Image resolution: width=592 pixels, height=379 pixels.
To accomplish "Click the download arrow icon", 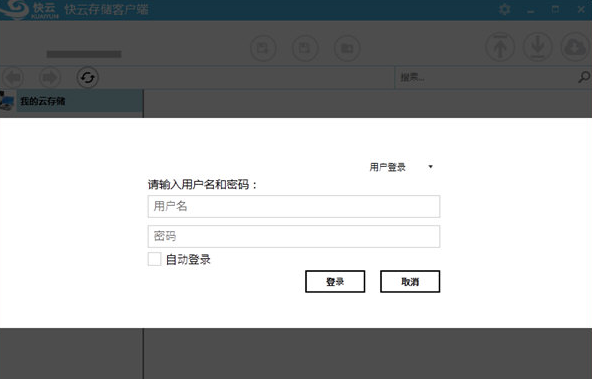I will [x=538, y=47].
